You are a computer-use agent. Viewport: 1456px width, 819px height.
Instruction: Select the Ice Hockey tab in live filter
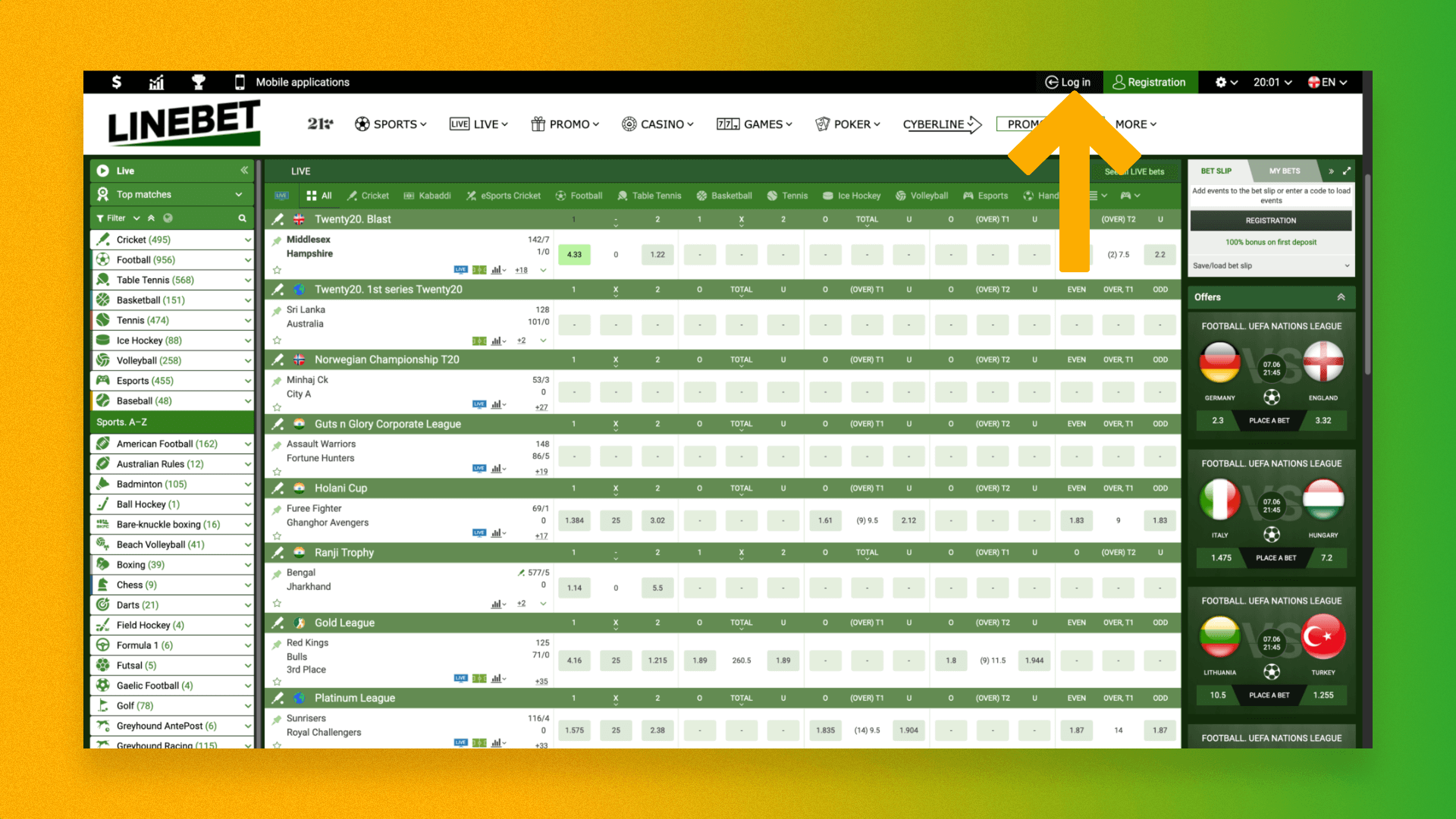click(x=852, y=195)
